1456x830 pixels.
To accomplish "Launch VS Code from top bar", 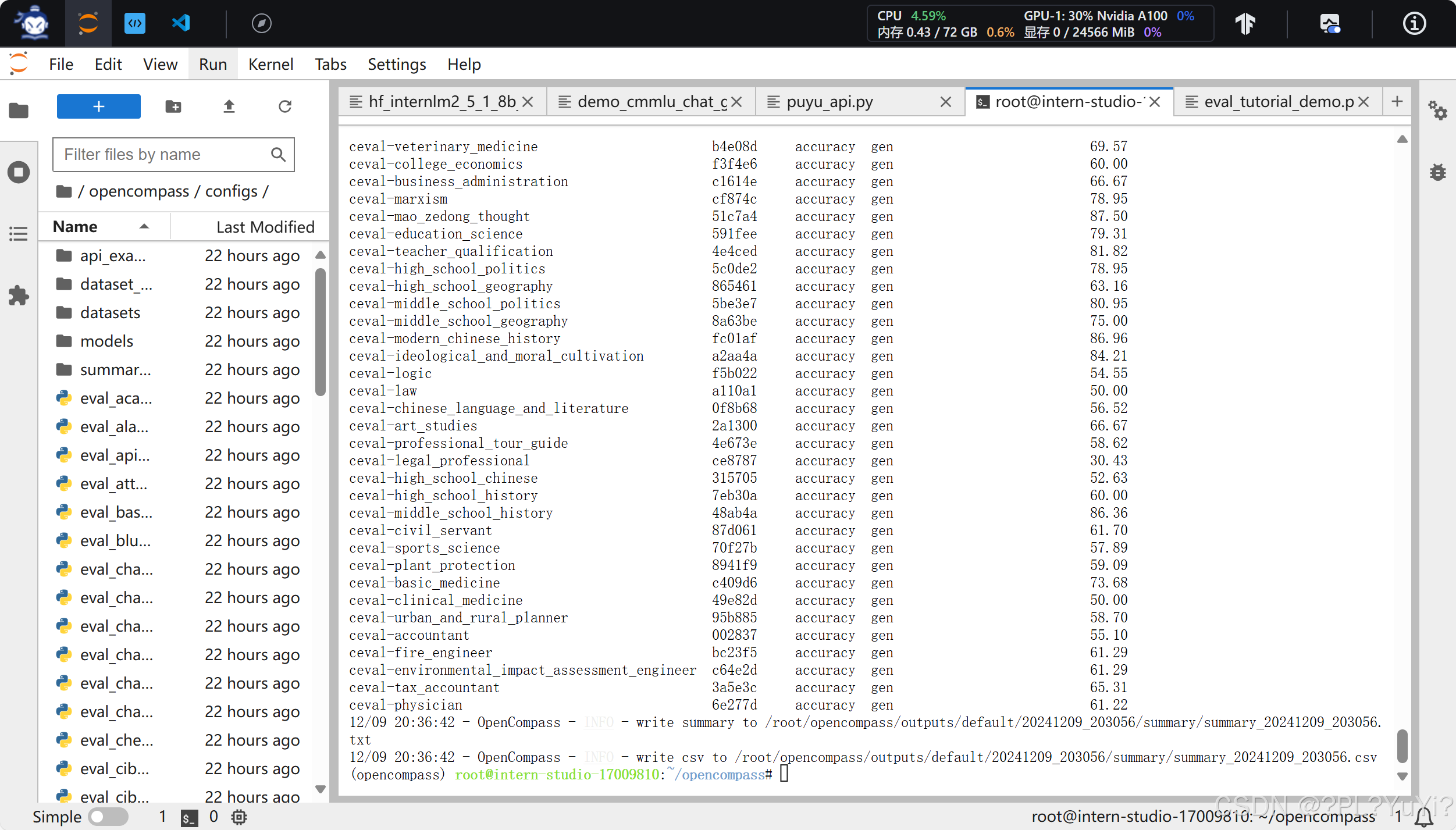I will 181,23.
